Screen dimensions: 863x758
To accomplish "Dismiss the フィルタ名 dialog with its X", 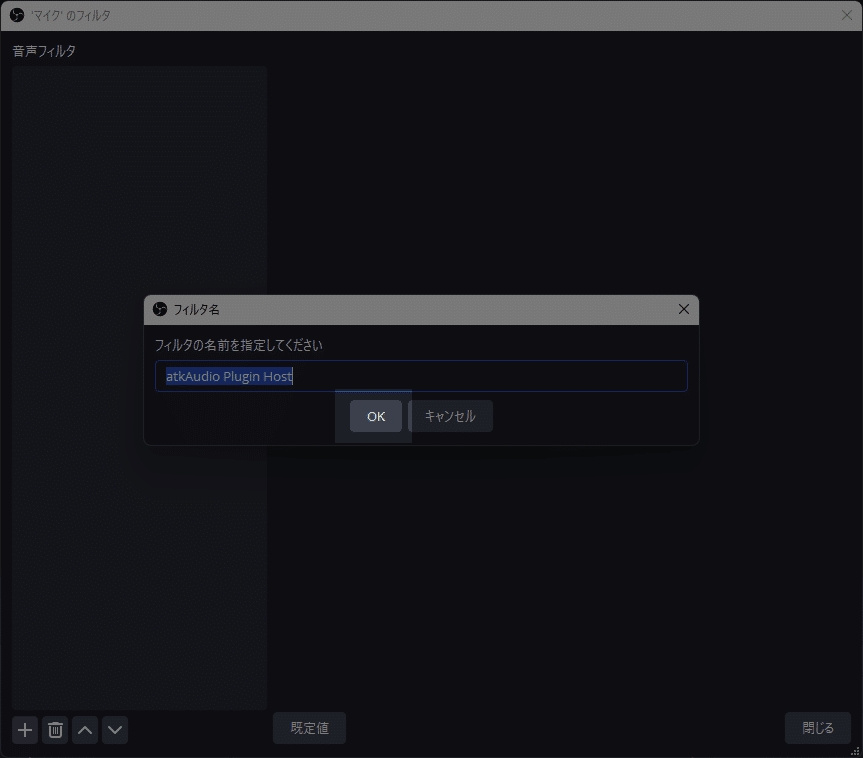I will (x=684, y=309).
